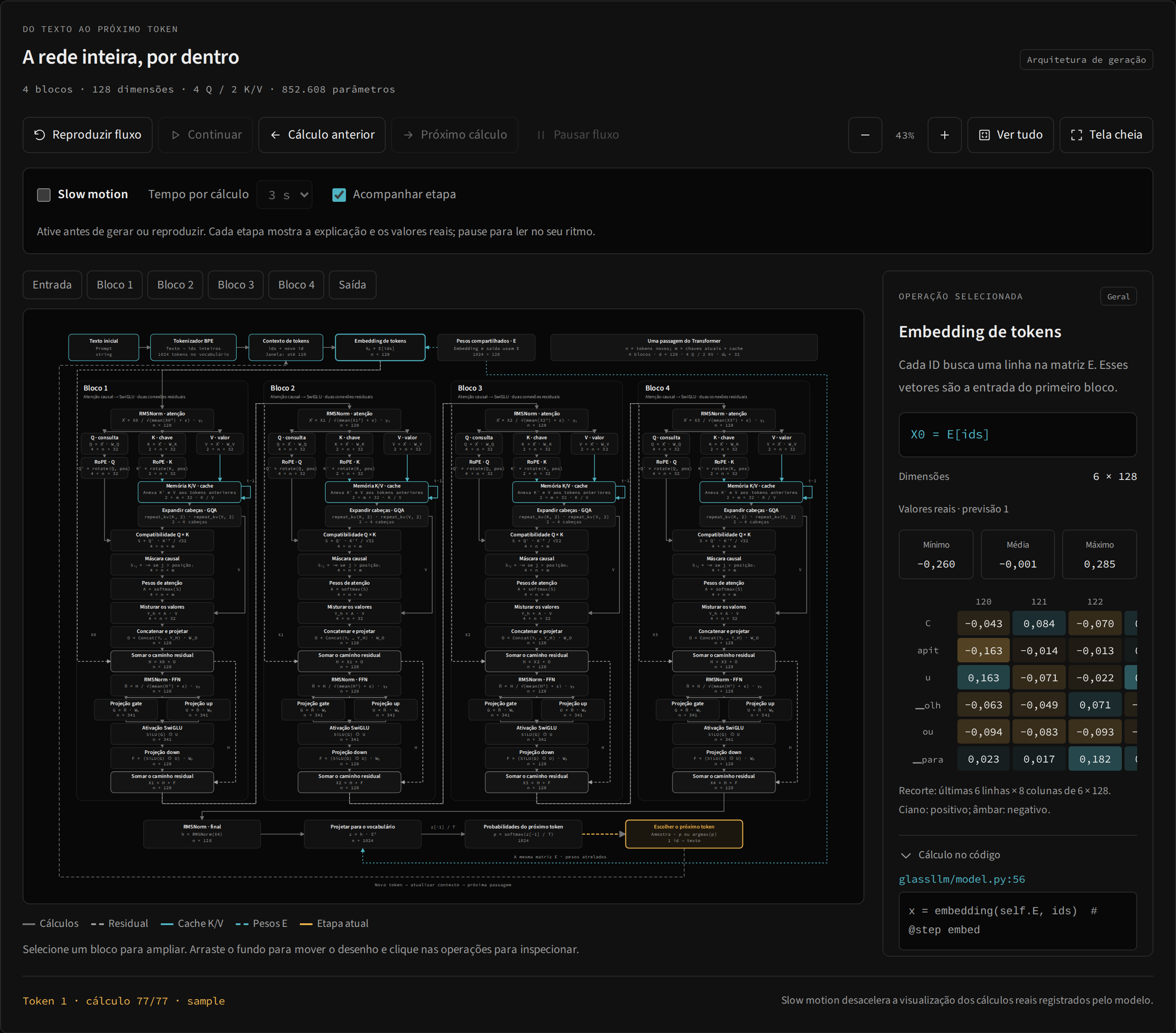Viewport: 1176px width, 1033px height.
Task: Click the X0 = E[ids] formula box
Action: 1017,435
